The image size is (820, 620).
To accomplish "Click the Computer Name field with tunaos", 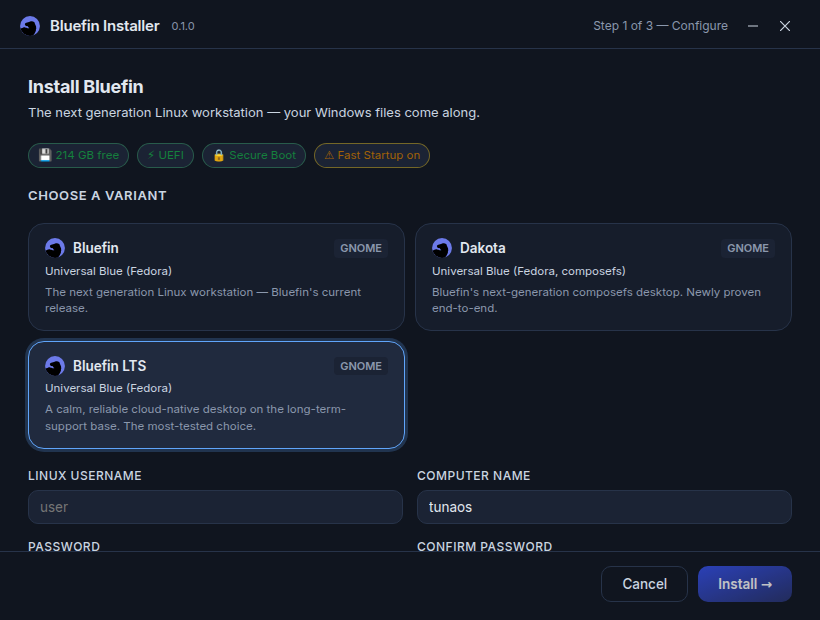I will tap(604, 507).
